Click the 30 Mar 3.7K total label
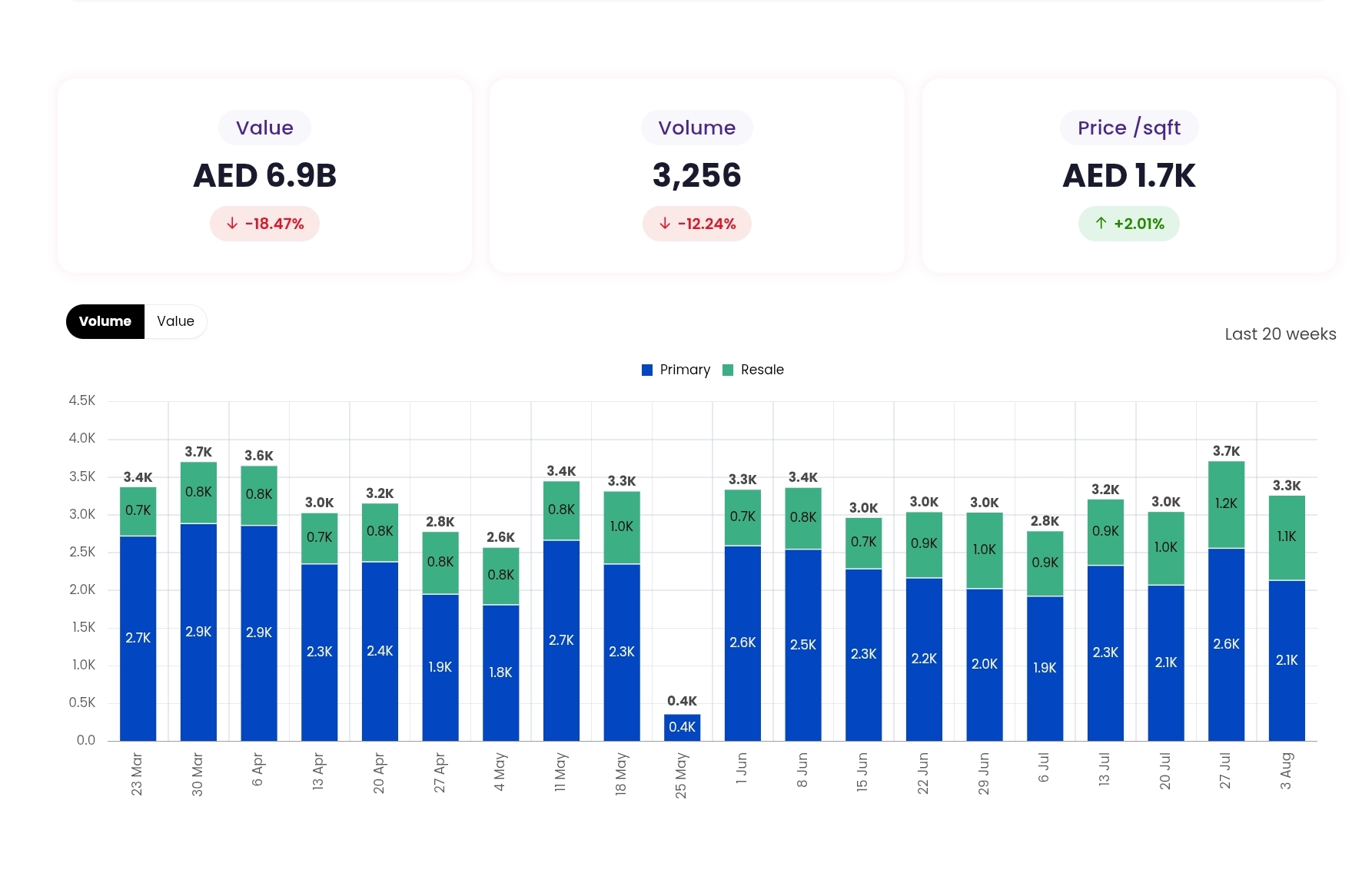 pos(198,452)
